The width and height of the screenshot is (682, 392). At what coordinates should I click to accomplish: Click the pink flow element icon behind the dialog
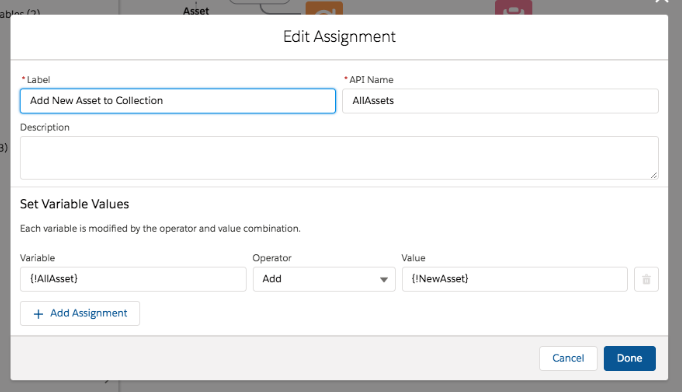(x=513, y=7)
